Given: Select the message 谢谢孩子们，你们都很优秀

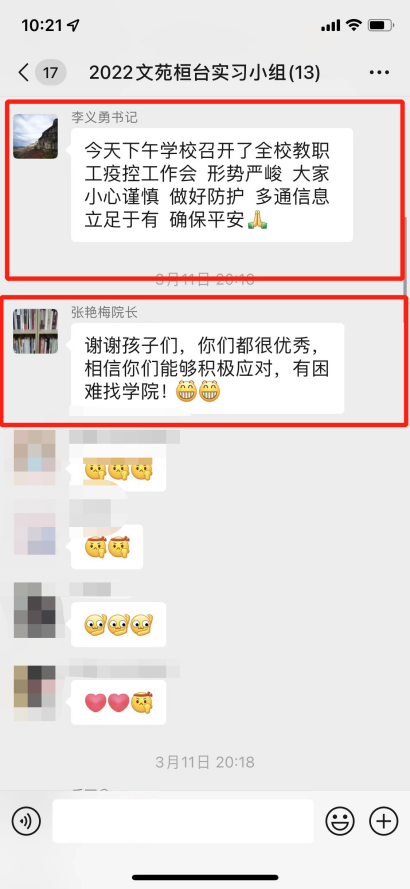Looking at the screenshot, I should pyautogui.click(x=208, y=368).
